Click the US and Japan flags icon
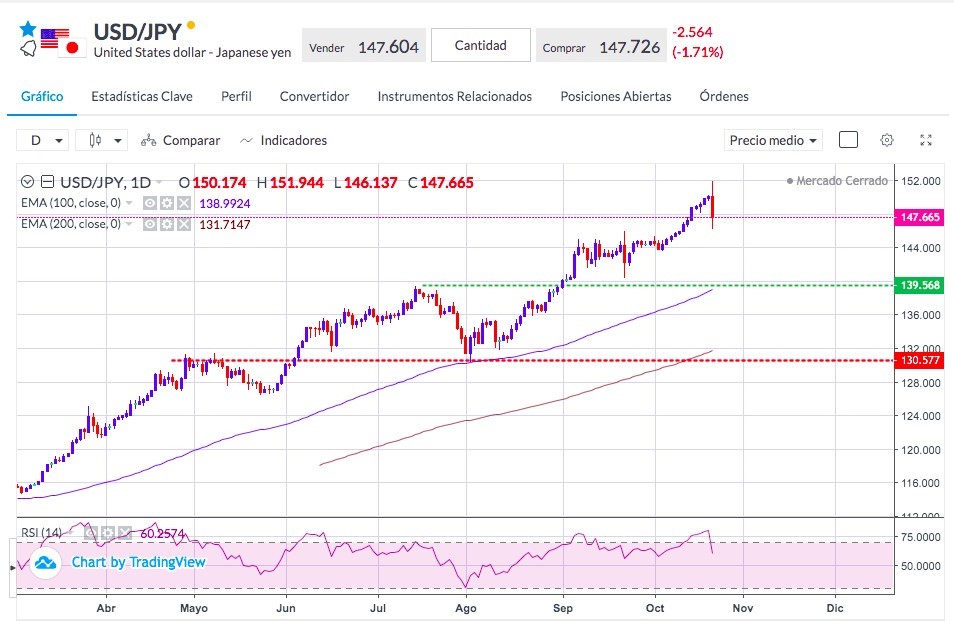 click(63, 43)
